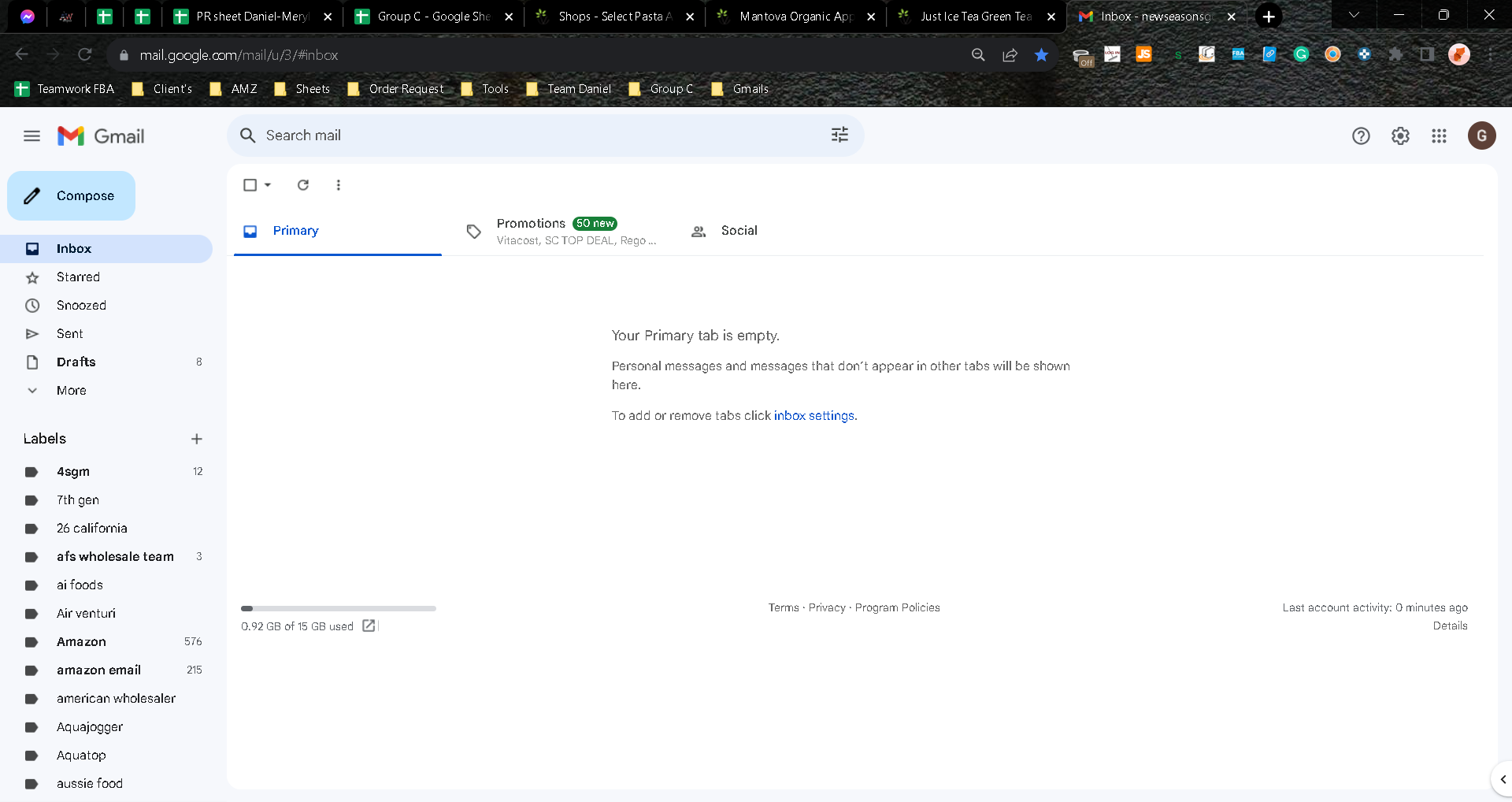
Task: Open the Terms link
Action: click(x=784, y=607)
